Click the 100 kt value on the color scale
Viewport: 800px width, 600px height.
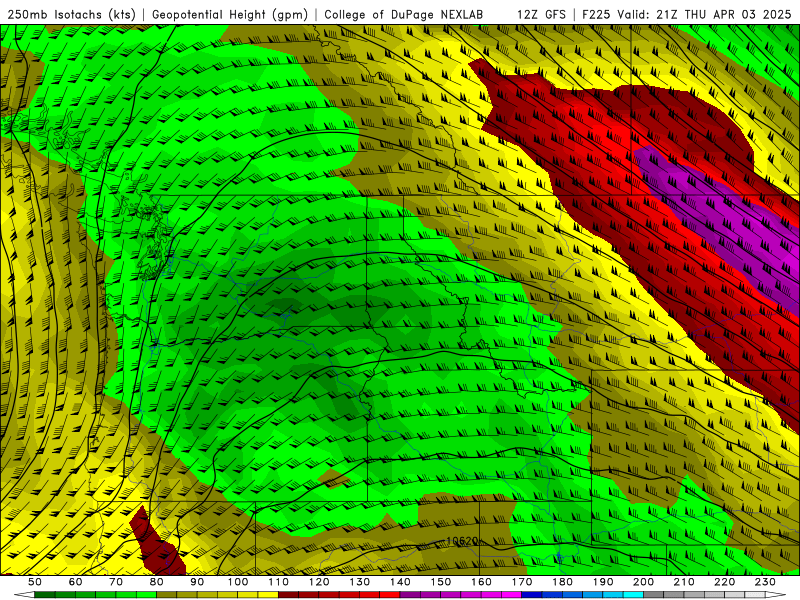tap(238, 582)
